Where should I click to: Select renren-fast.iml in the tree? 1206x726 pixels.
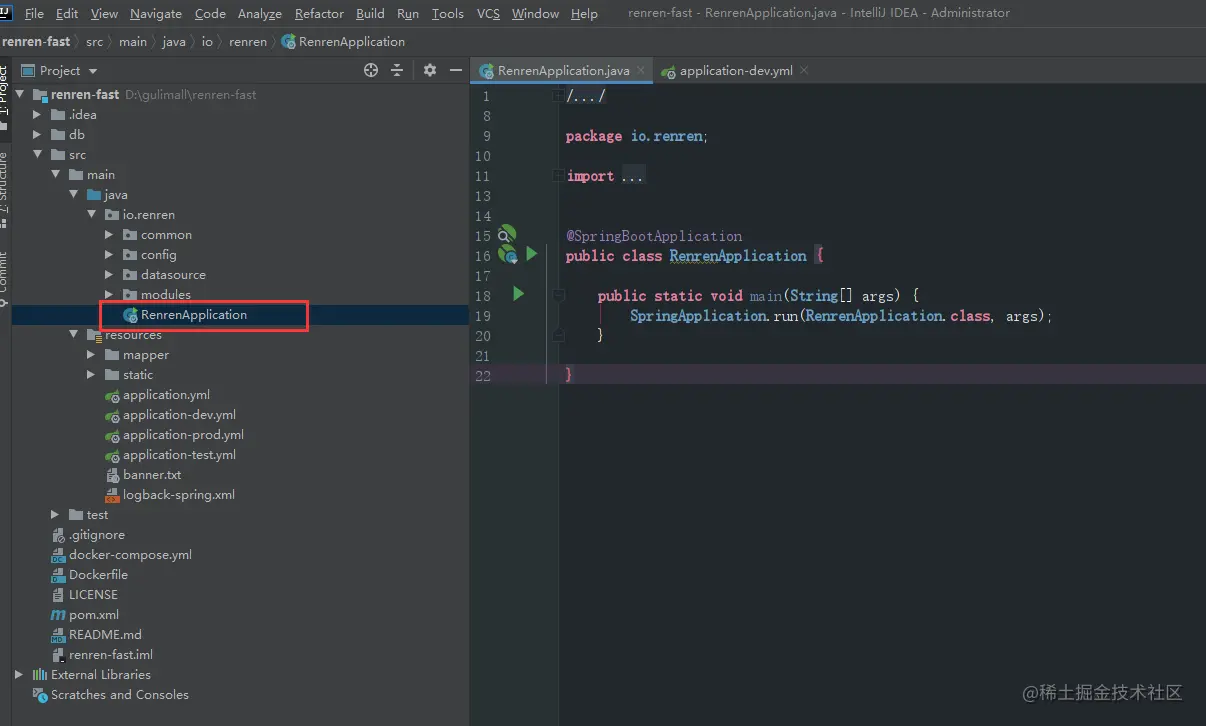pyautogui.click(x=111, y=655)
